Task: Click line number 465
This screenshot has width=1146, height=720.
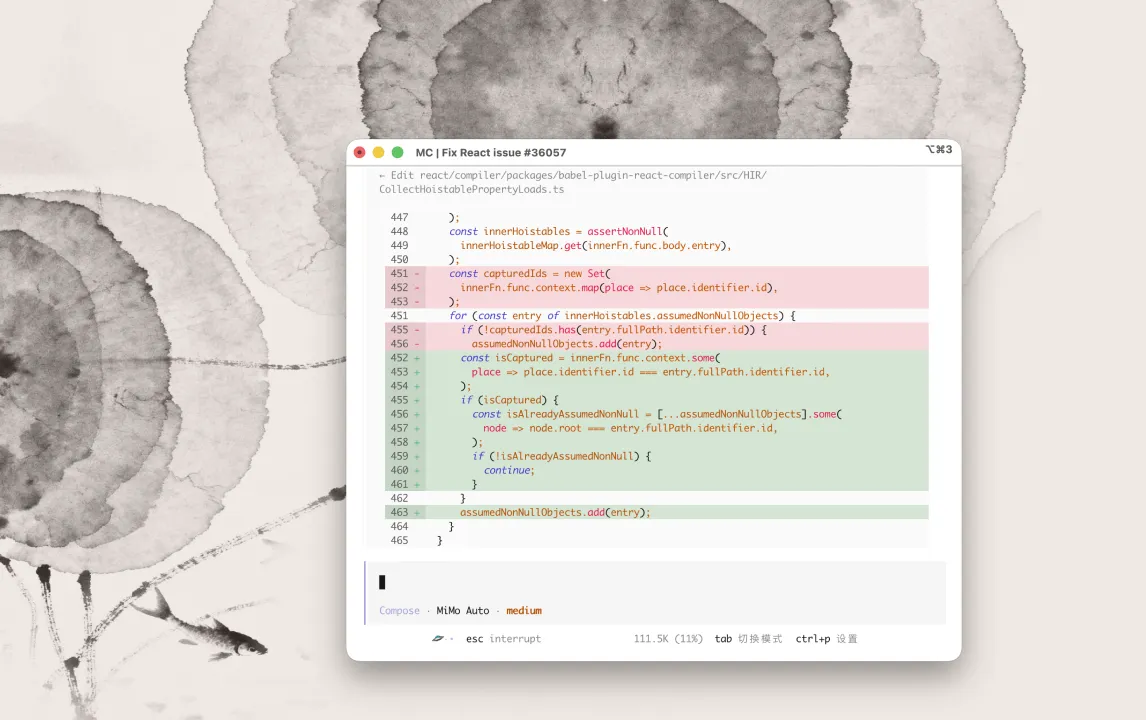Action: click(399, 540)
